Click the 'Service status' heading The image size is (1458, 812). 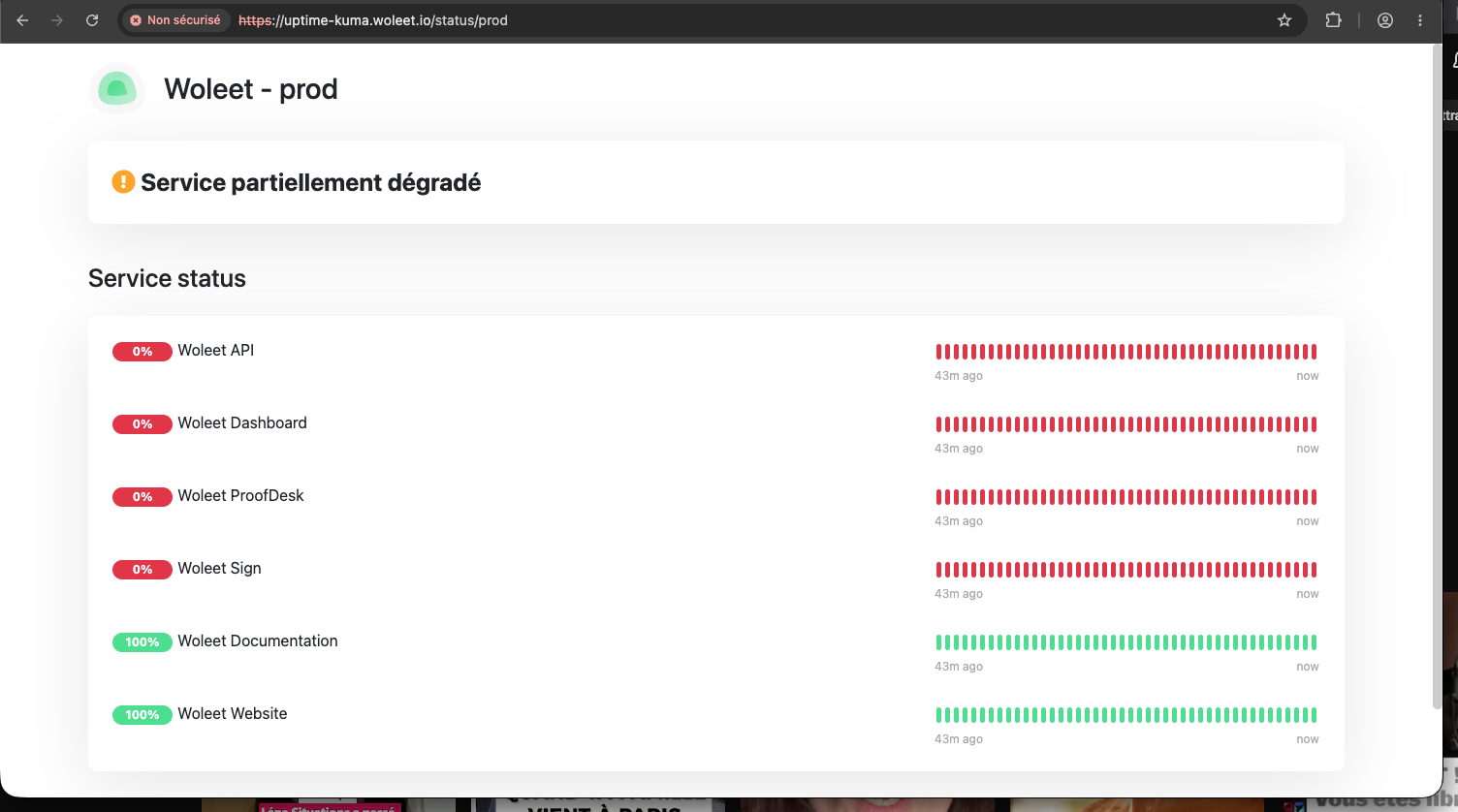[x=167, y=279]
